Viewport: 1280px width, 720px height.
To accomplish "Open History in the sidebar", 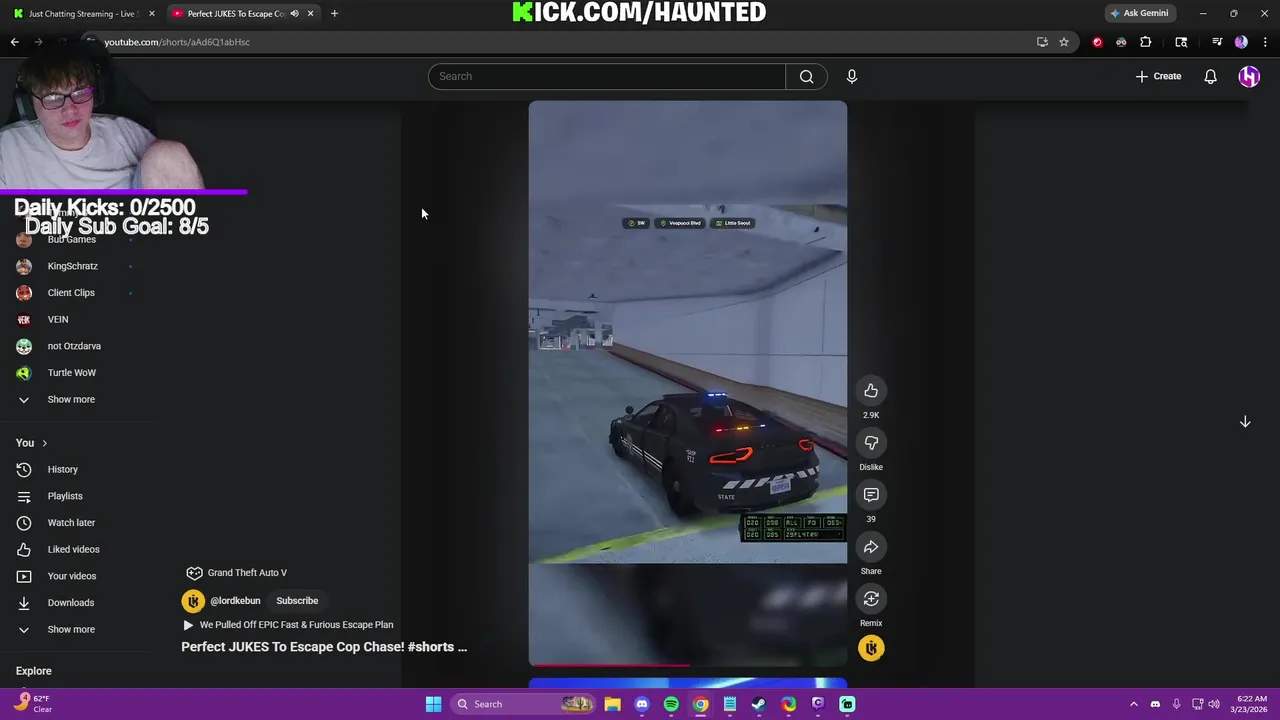I will [62, 469].
